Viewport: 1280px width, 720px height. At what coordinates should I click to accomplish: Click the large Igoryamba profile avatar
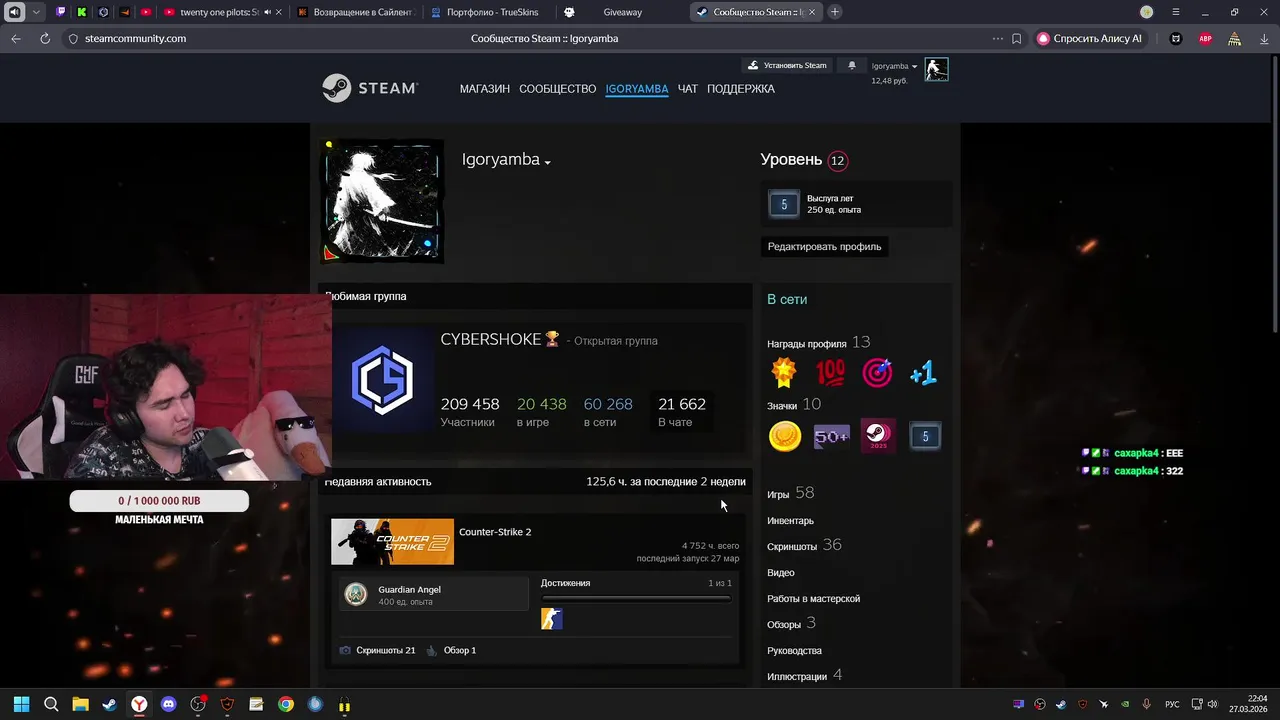coord(381,200)
